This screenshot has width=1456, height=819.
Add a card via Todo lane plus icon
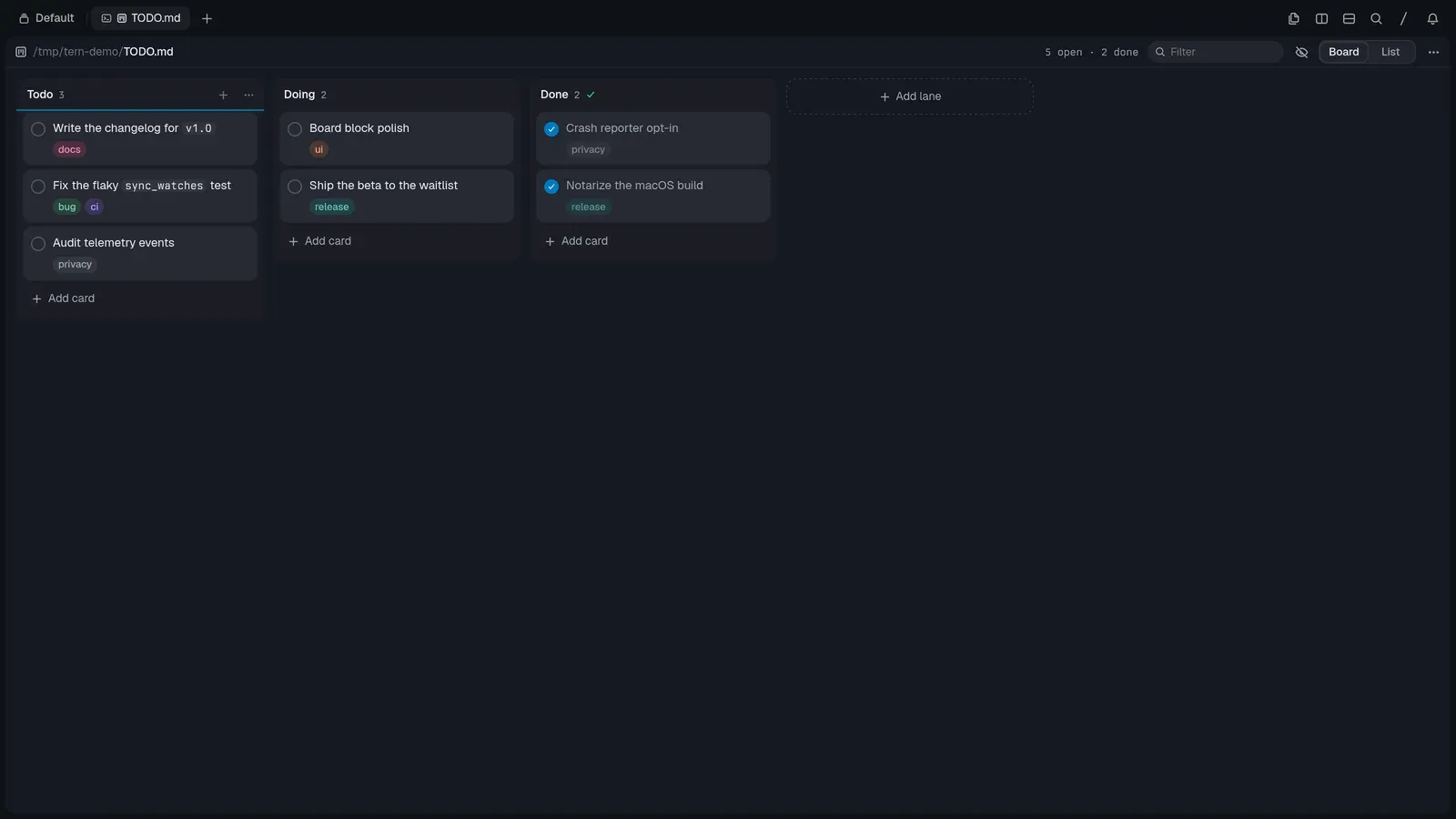pos(223,95)
